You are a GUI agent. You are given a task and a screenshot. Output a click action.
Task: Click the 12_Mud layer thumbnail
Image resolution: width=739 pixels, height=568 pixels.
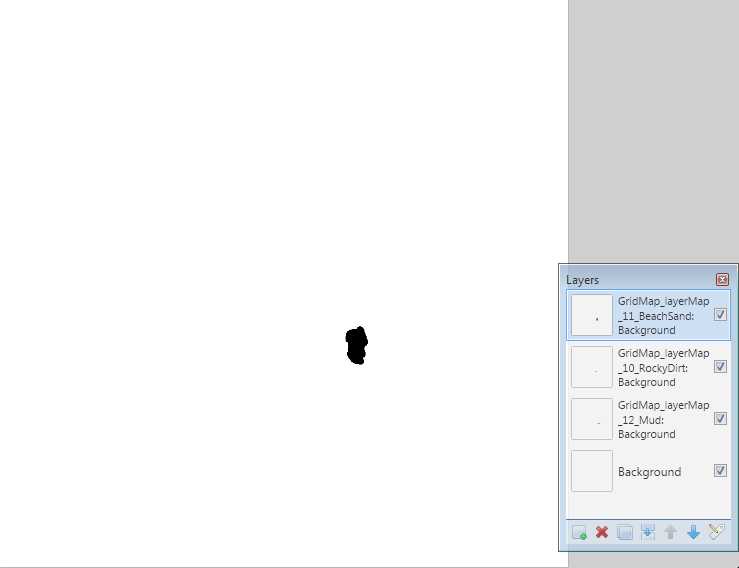(592, 419)
